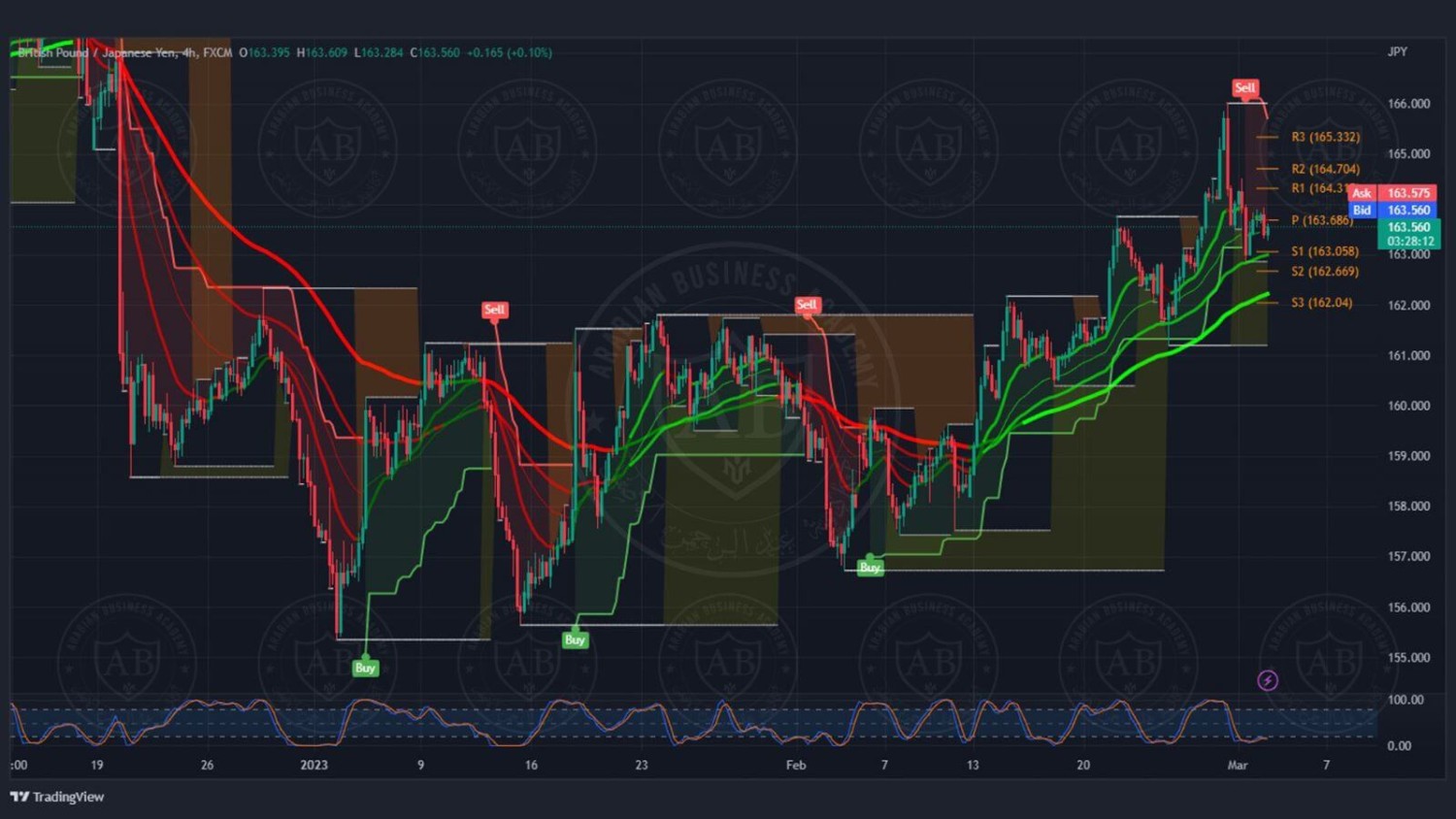The width and height of the screenshot is (1456, 819).
Task: Click the S2 (162.669) pivot label
Action: pyautogui.click(x=1325, y=272)
